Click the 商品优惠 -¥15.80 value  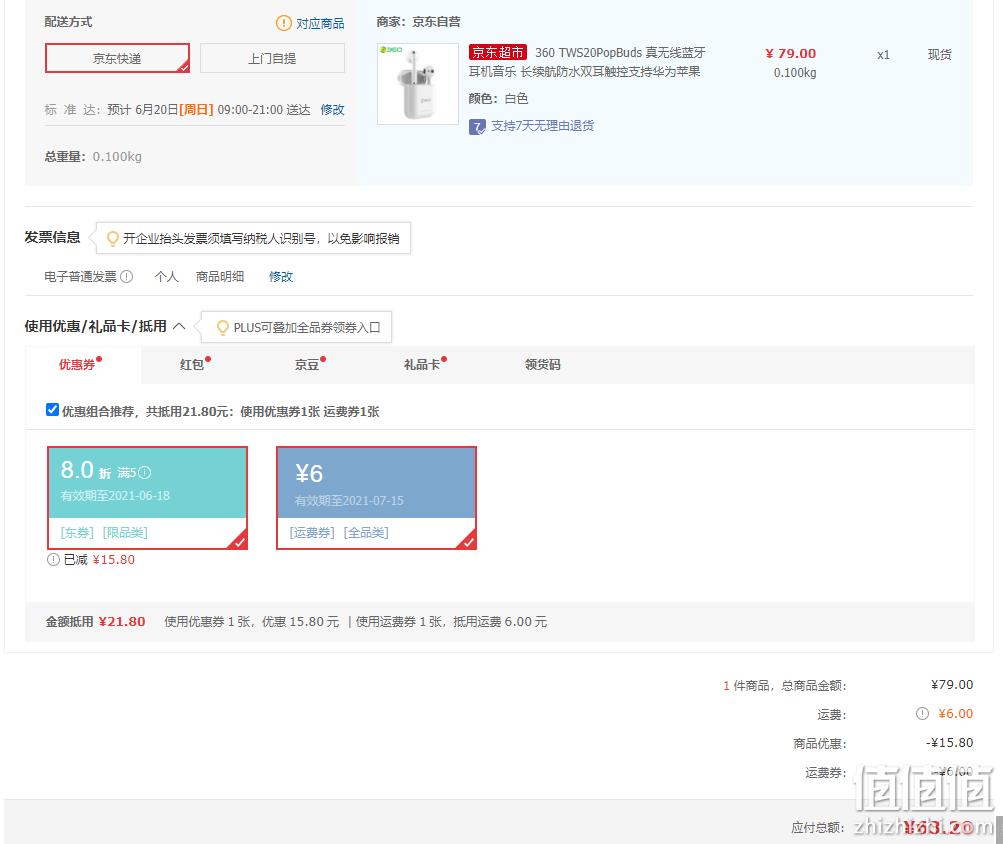949,742
